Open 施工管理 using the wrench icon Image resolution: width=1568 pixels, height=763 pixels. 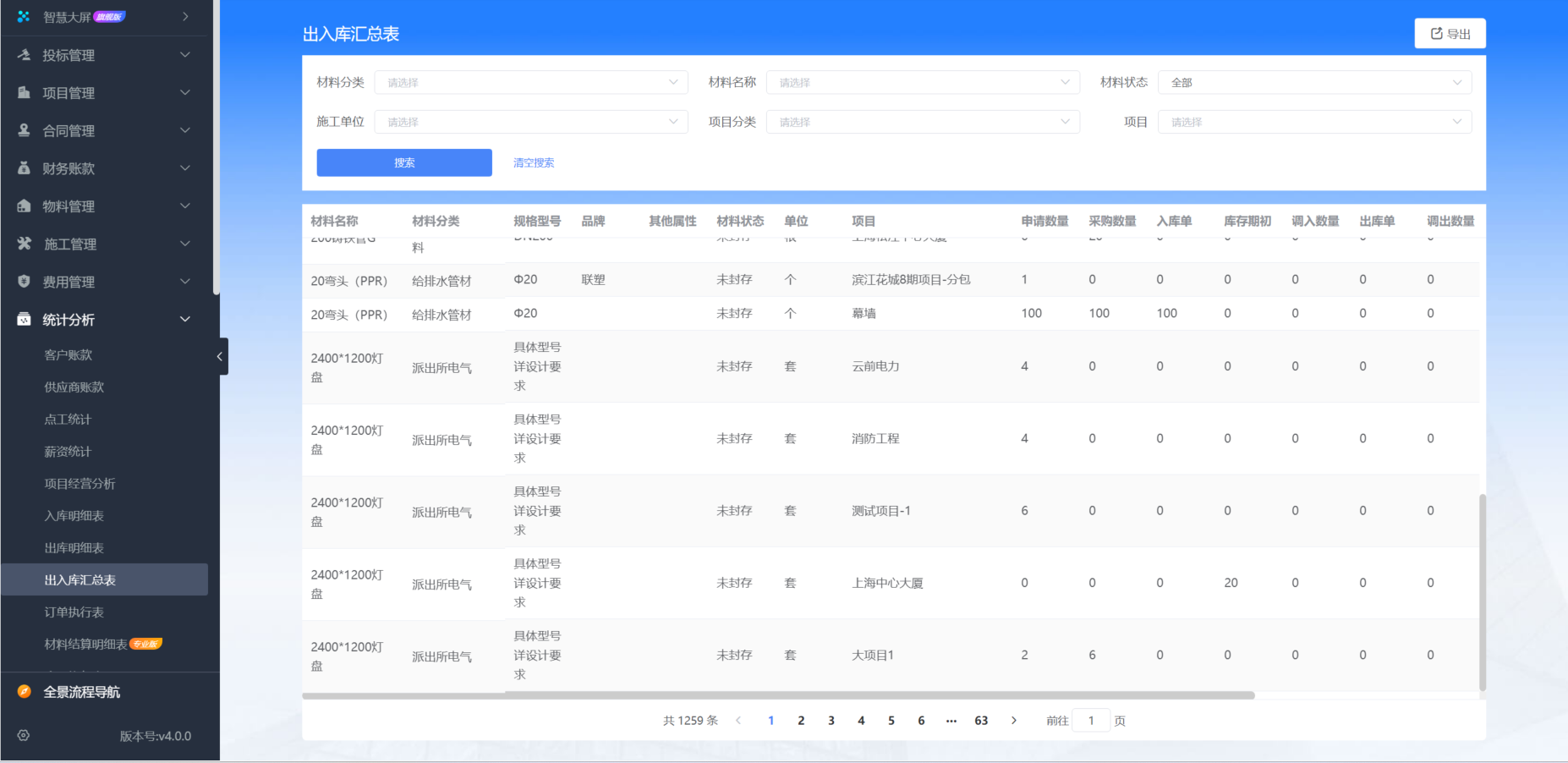click(23, 244)
